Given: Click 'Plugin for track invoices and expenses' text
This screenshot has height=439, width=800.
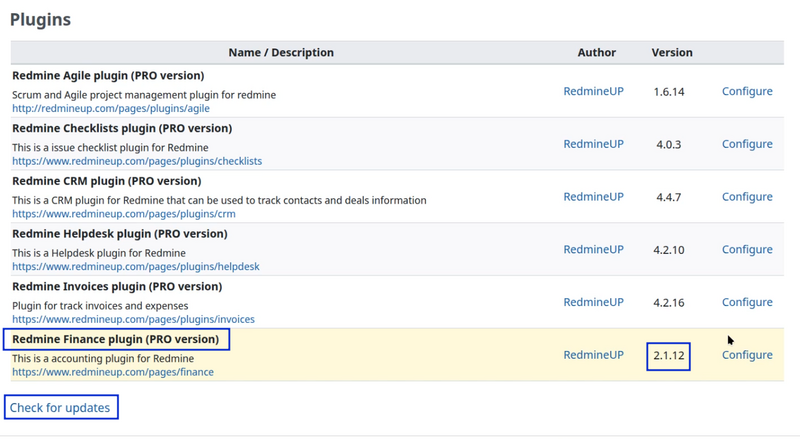Looking at the screenshot, I should 100,306.
